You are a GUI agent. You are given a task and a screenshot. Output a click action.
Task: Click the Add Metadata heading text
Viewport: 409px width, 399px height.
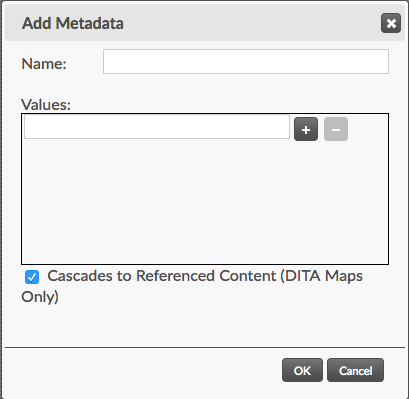(x=73, y=23)
